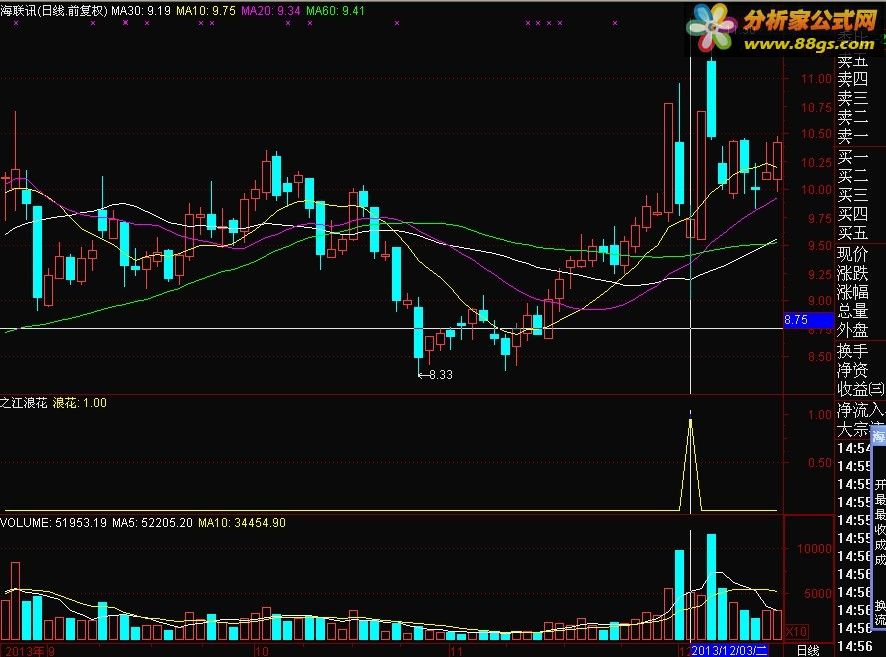Screen dimensions: 886x657
Task: Click the 买四 order row
Action: click(x=852, y=215)
